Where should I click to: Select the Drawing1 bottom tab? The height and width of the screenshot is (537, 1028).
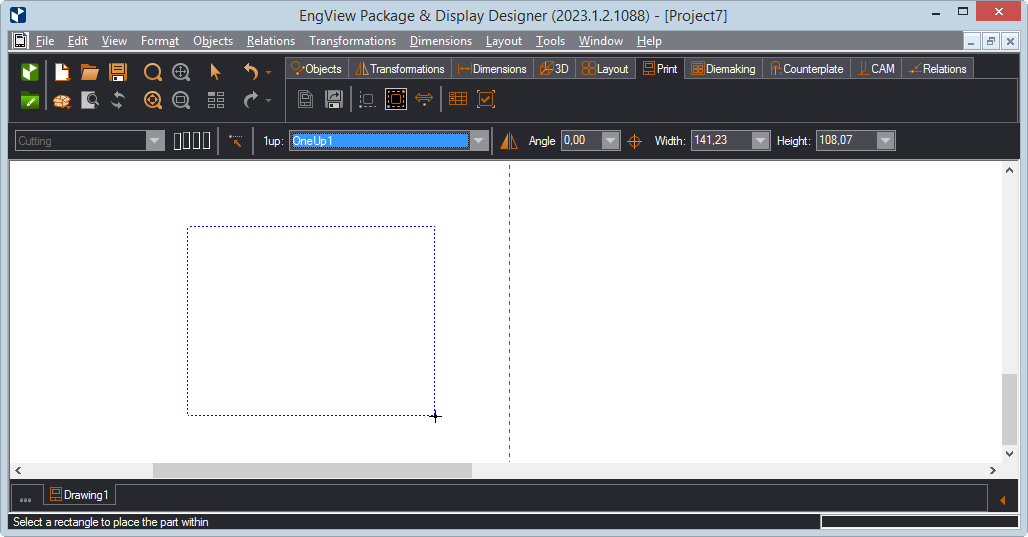click(79, 495)
